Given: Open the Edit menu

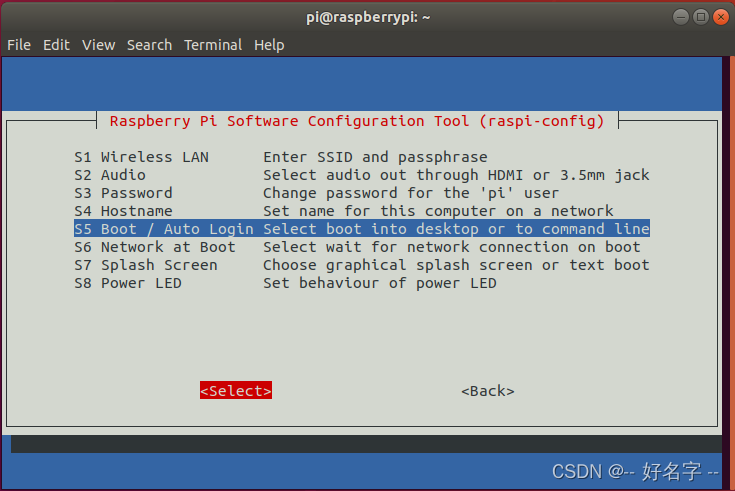Looking at the screenshot, I should pos(56,45).
